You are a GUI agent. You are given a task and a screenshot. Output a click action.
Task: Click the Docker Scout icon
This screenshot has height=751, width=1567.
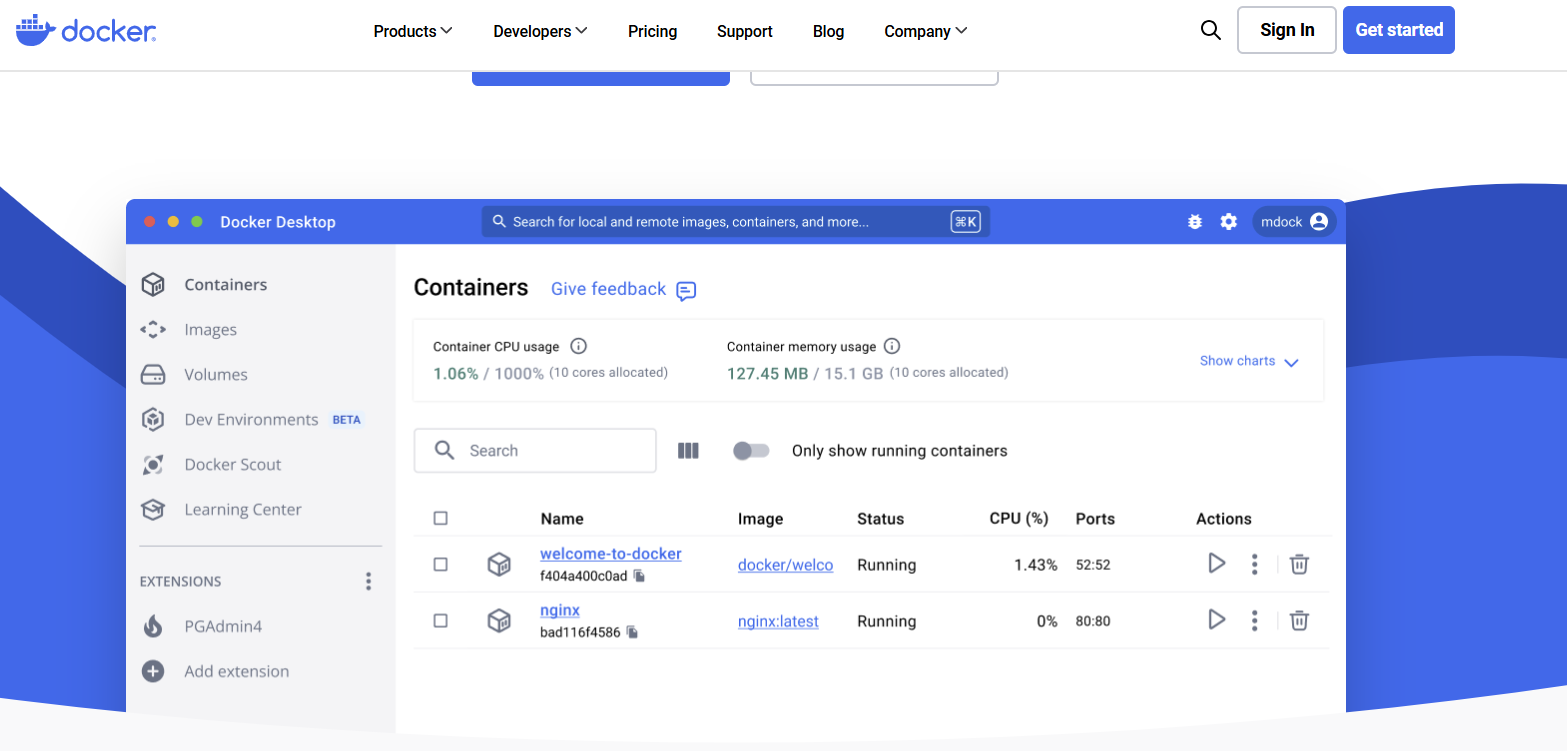pos(153,465)
